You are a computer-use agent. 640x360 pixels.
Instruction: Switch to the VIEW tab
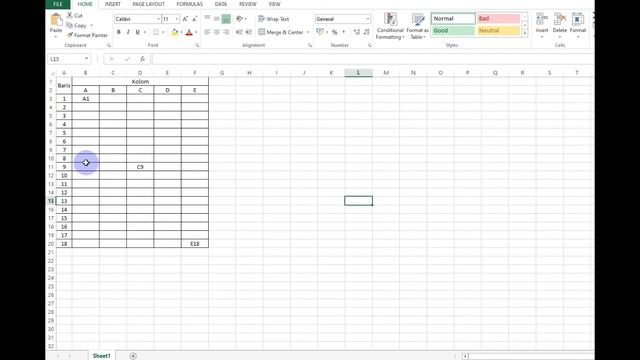pyautogui.click(x=274, y=4)
